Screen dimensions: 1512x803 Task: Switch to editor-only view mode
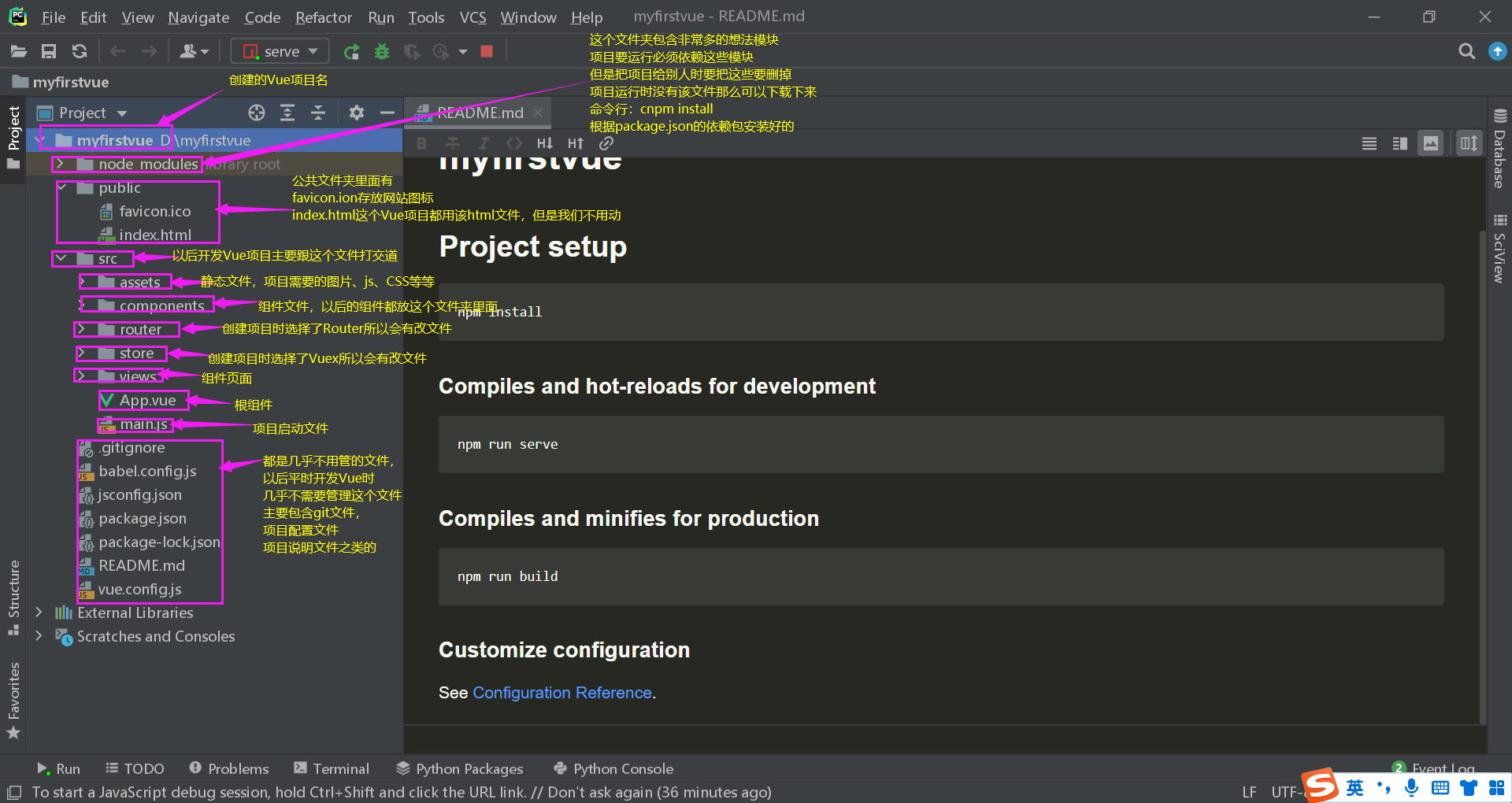[x=1369, y=143]
